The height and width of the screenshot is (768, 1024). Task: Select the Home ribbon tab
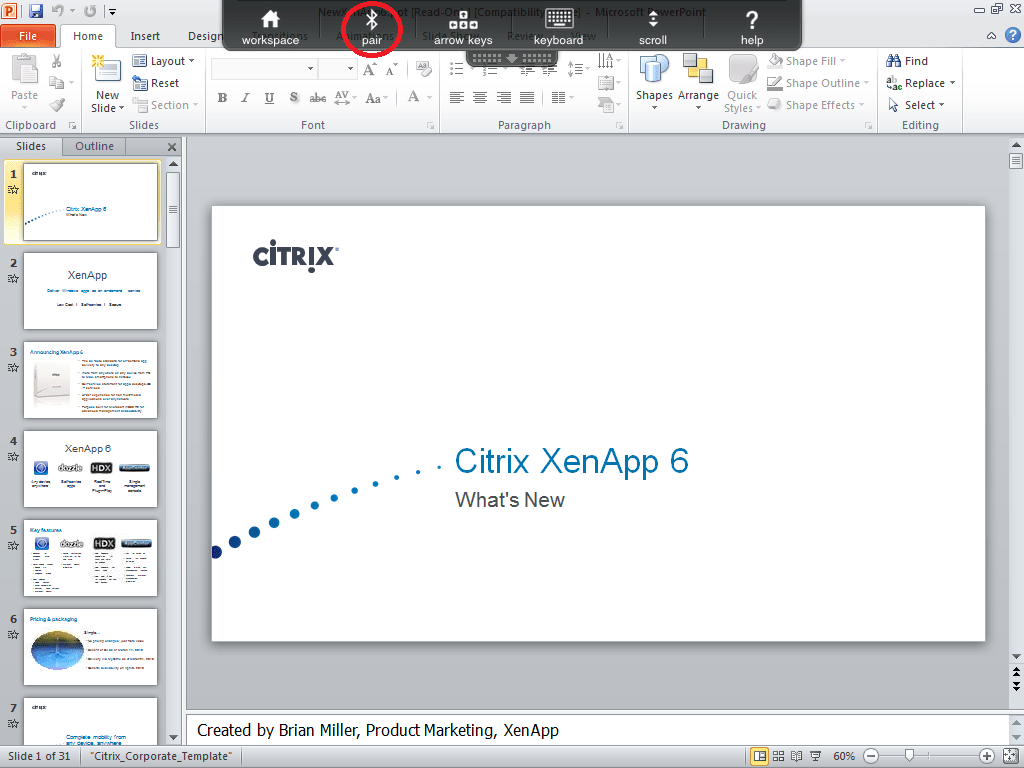click(88, 36)
